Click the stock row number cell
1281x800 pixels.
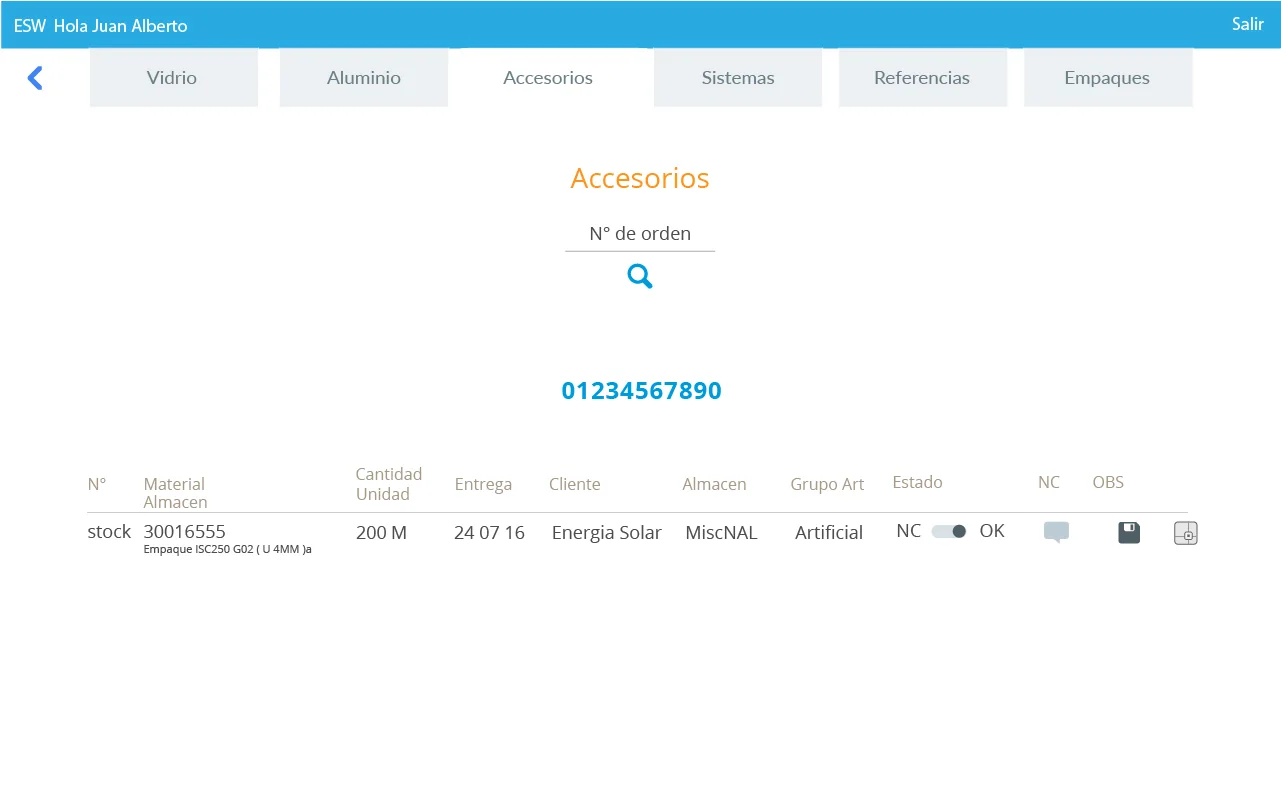pyautogui.click(x=109, y=532)
